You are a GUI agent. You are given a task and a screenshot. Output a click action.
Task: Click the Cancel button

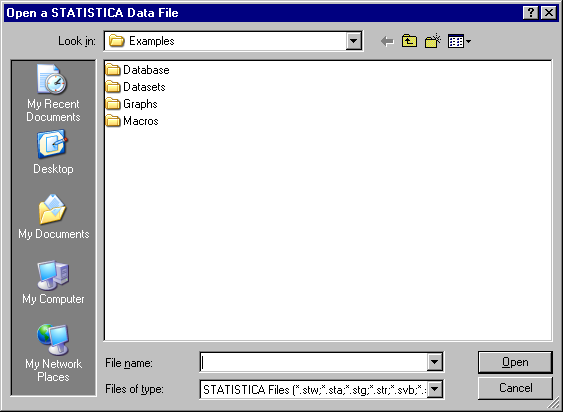click(x=515, y=388)
